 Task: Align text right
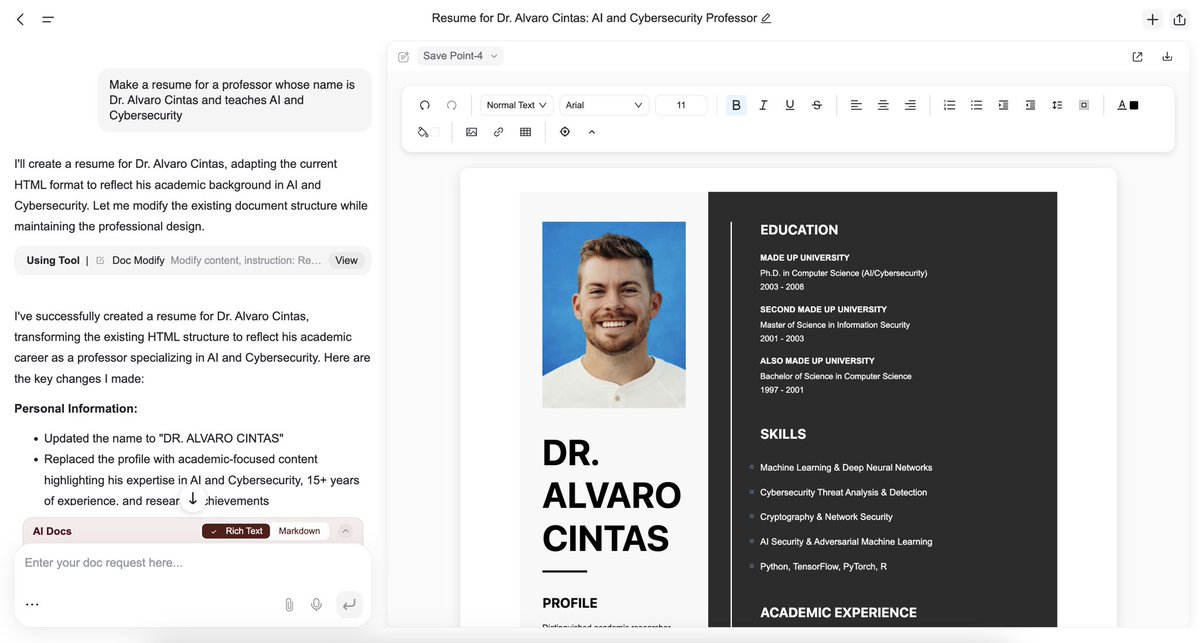[x=910, y=105]
